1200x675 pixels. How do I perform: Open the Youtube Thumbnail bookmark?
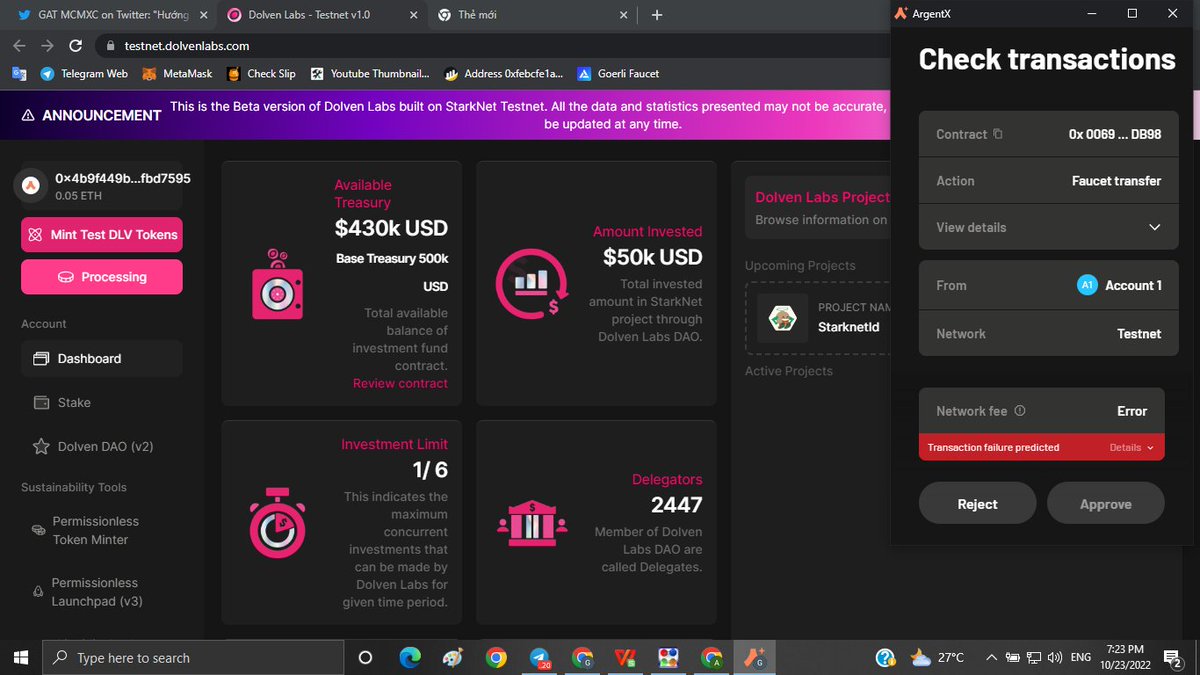(370, 73)
